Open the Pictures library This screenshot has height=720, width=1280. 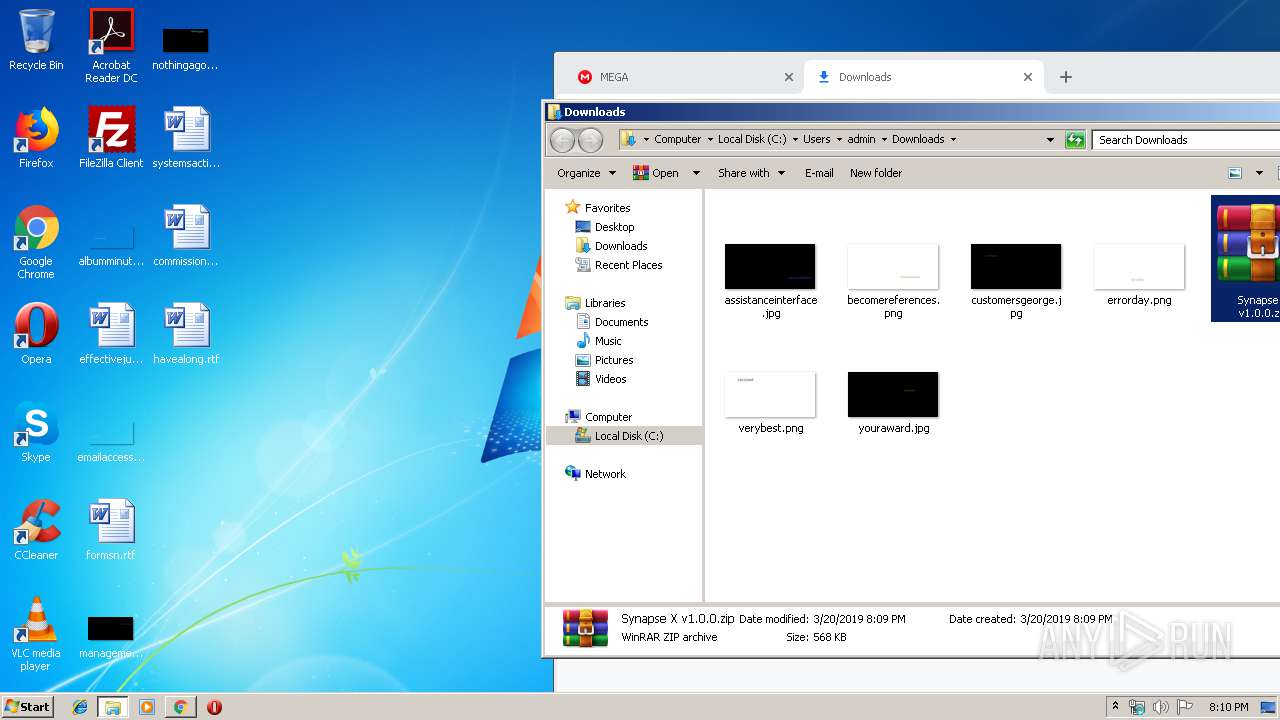click(604, 360)
